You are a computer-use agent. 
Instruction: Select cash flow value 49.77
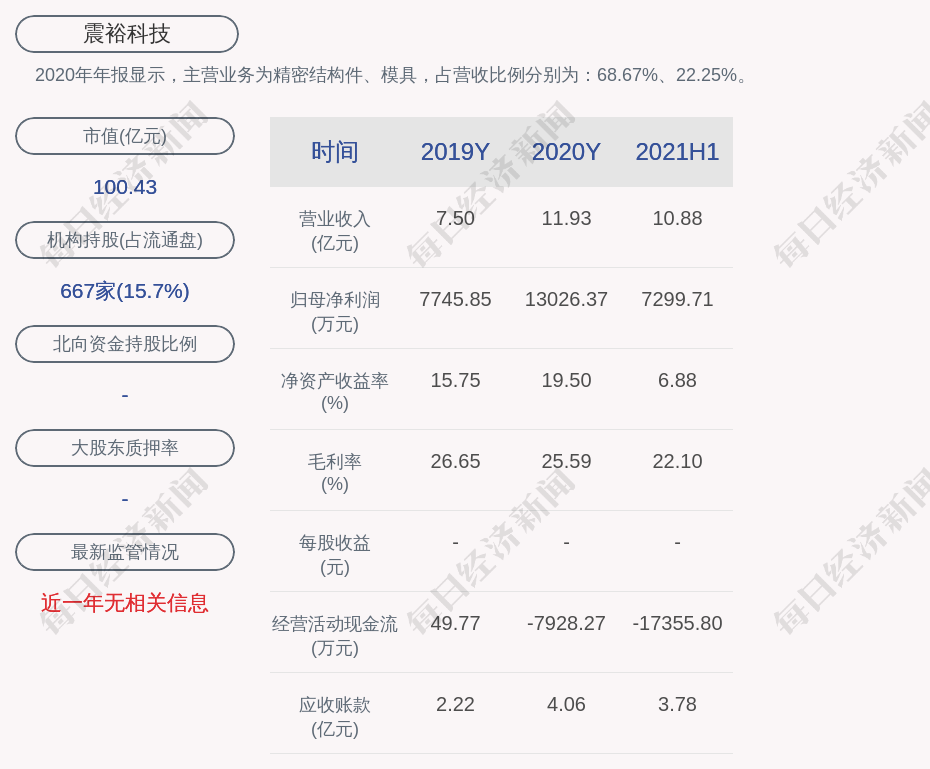(456, 623)
